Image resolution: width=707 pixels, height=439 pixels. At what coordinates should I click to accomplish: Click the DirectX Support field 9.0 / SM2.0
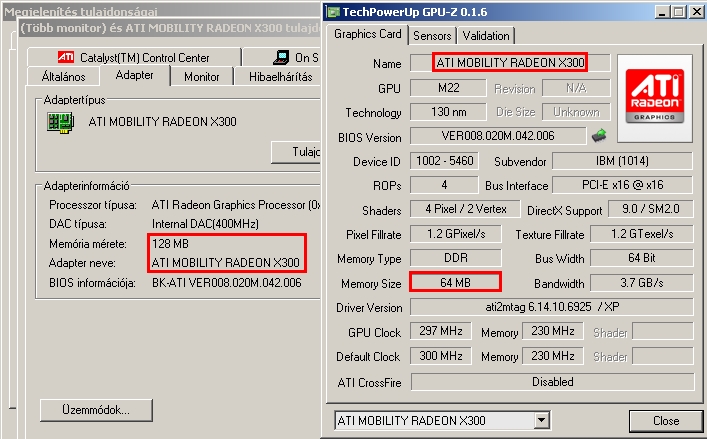point(651,209)
